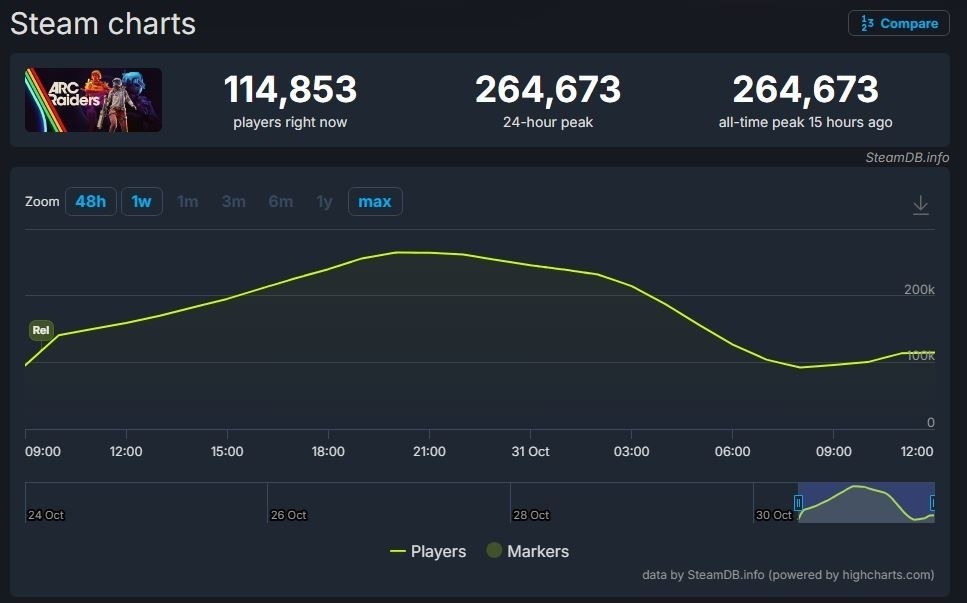Screen dimensions: 967x603
Task: Click the chart download menu icon
Action: 920,205
